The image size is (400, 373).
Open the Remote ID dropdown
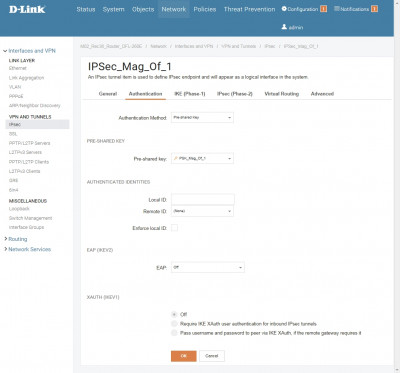pyautogui.click(x=202, y=211)
